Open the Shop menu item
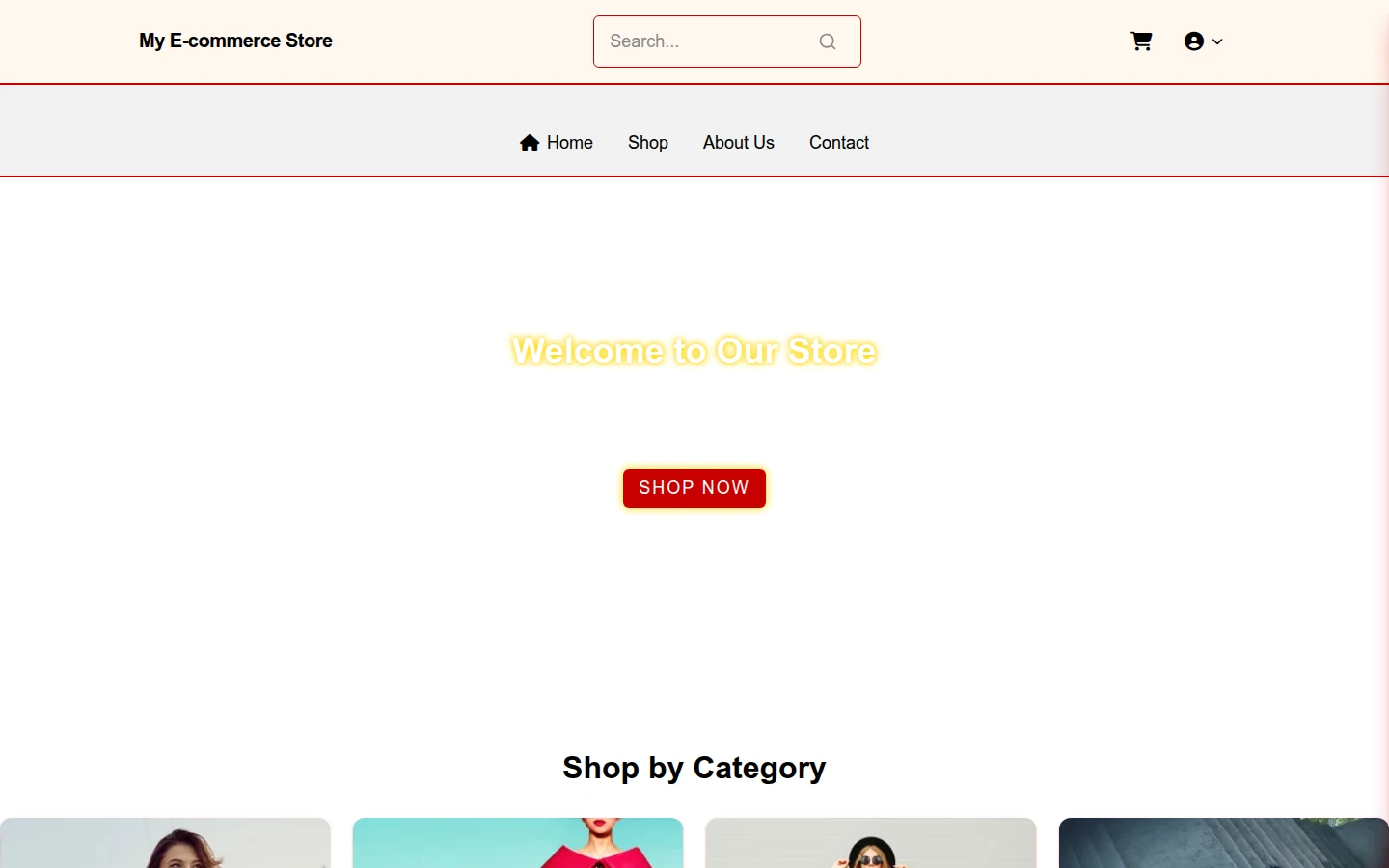This screenshot has width=1389, height=868. point(648,143)
